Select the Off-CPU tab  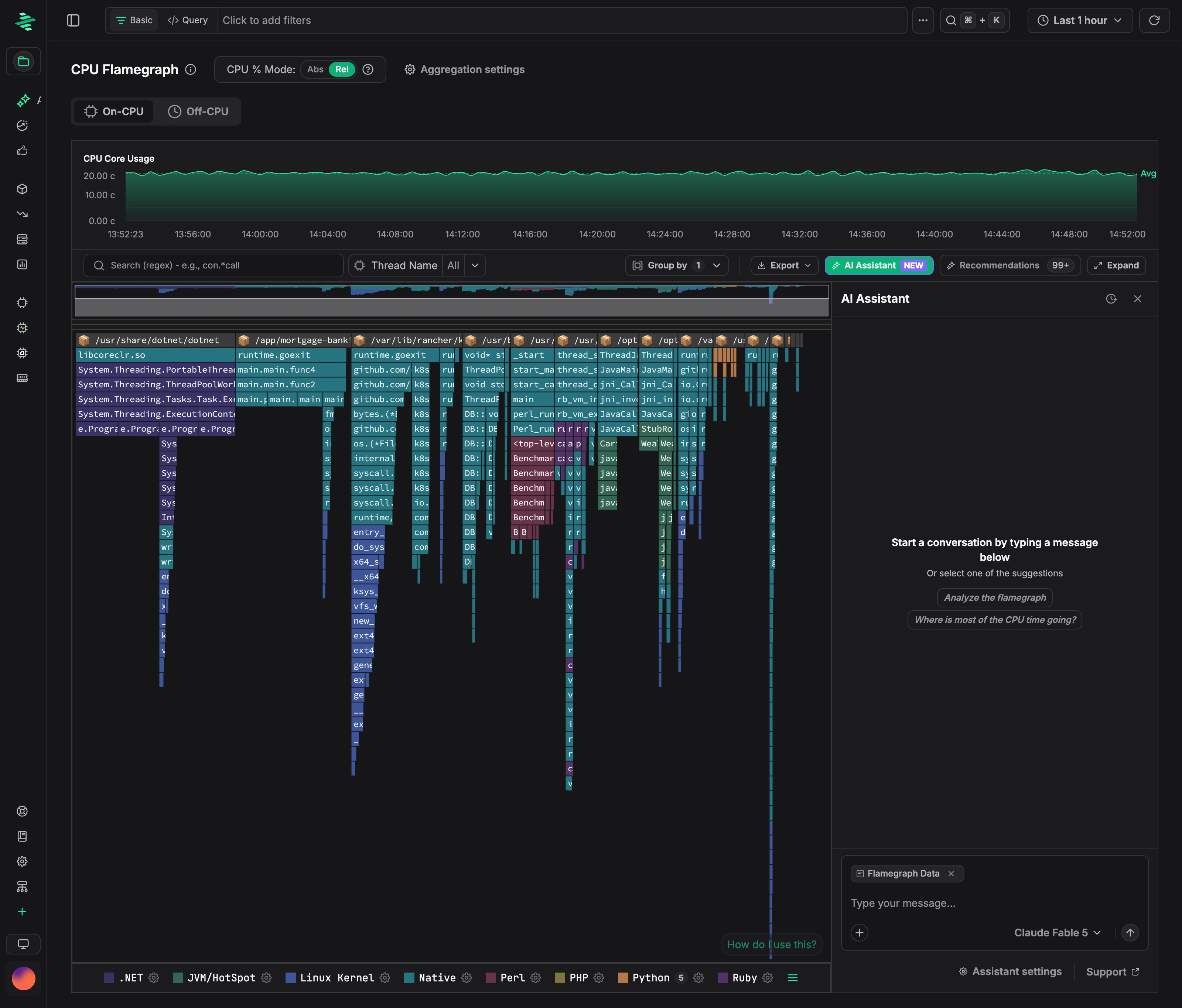(198, 112)
